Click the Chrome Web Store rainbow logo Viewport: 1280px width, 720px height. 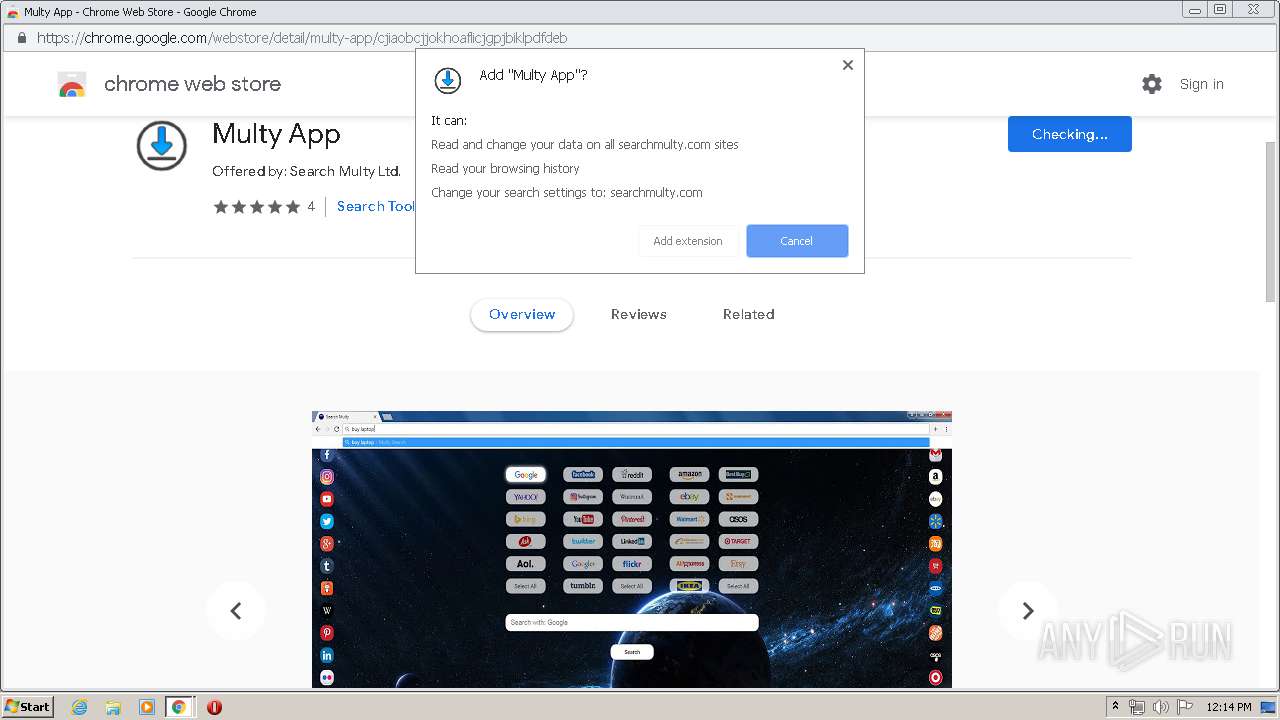[x=72, y=85]
